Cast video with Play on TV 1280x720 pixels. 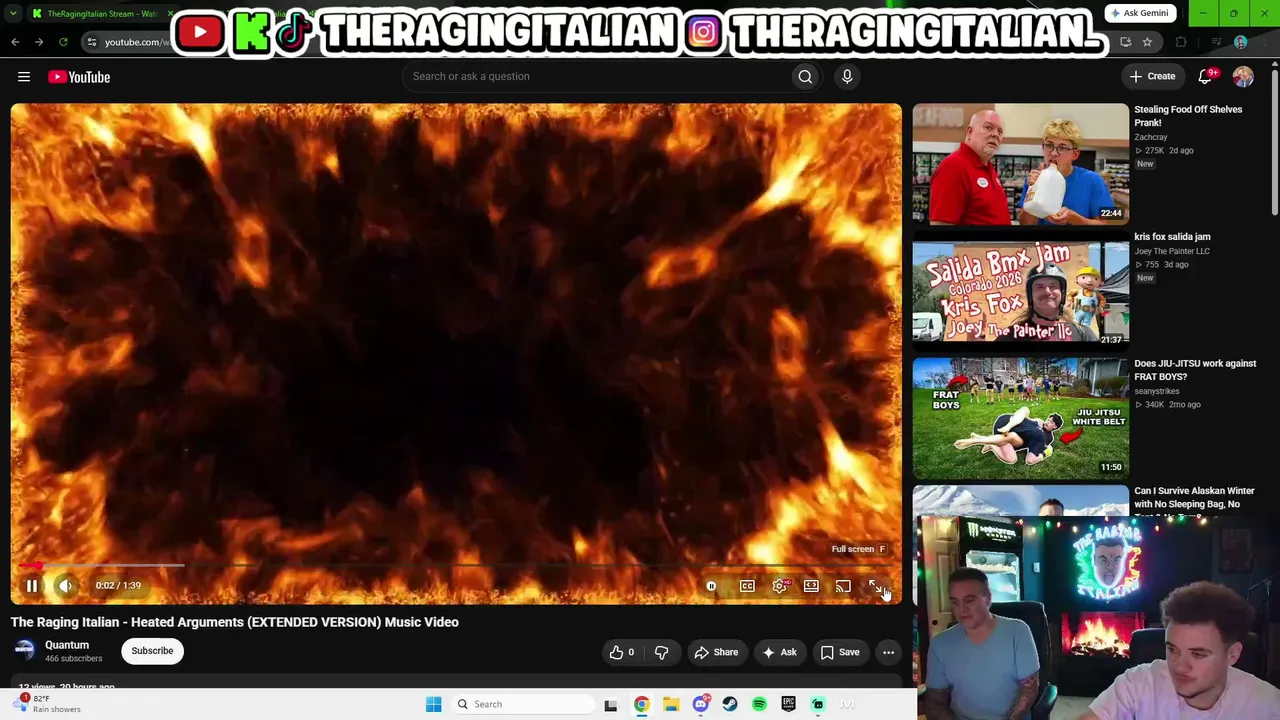[843, 586]
